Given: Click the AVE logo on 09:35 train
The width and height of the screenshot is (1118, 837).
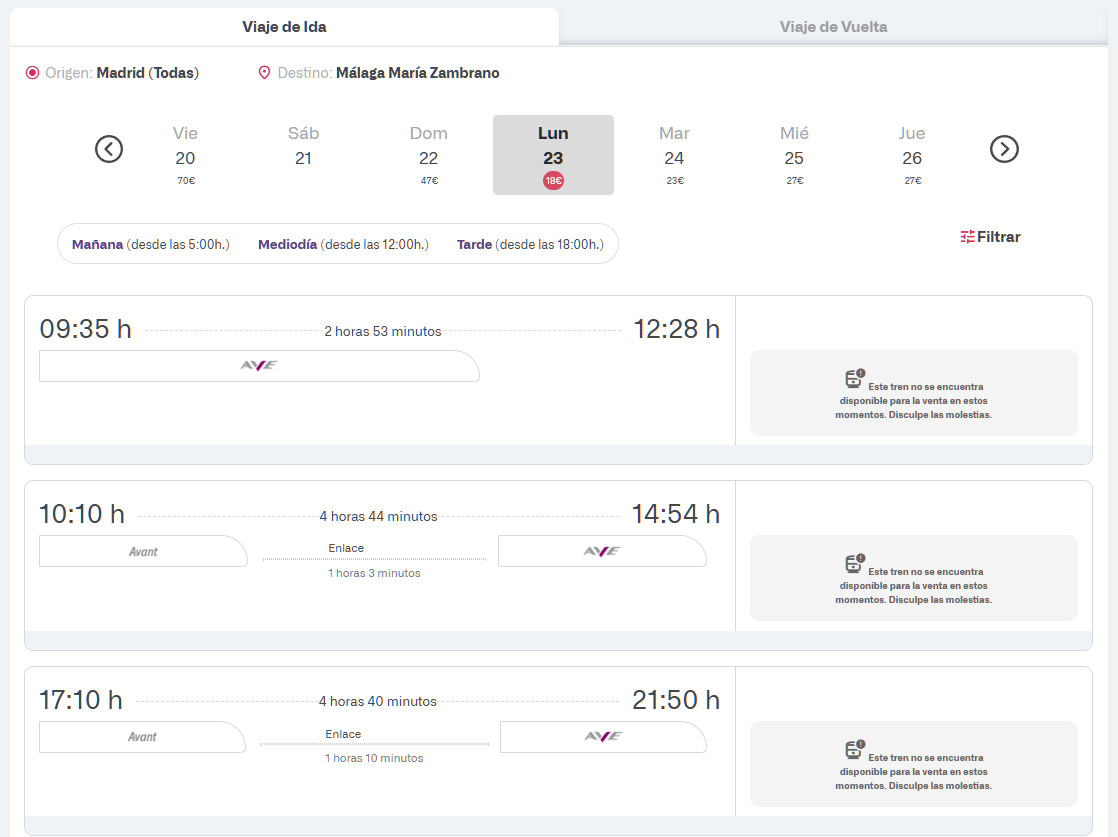Looking at the screenshot, I should (259, 365).
